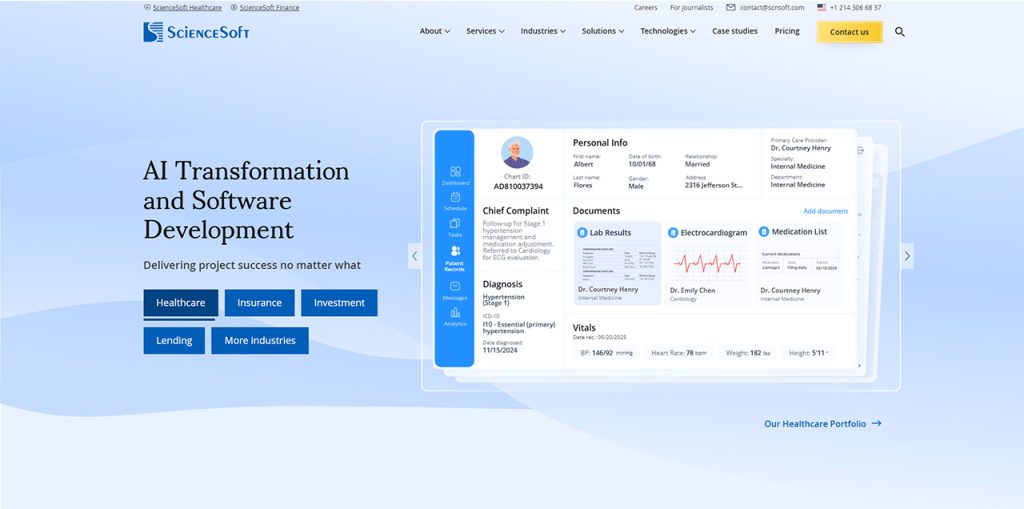This screenshot has width=1024, height=509.
Task: Click the Height 5'11 value
Action: coord(808,353)
